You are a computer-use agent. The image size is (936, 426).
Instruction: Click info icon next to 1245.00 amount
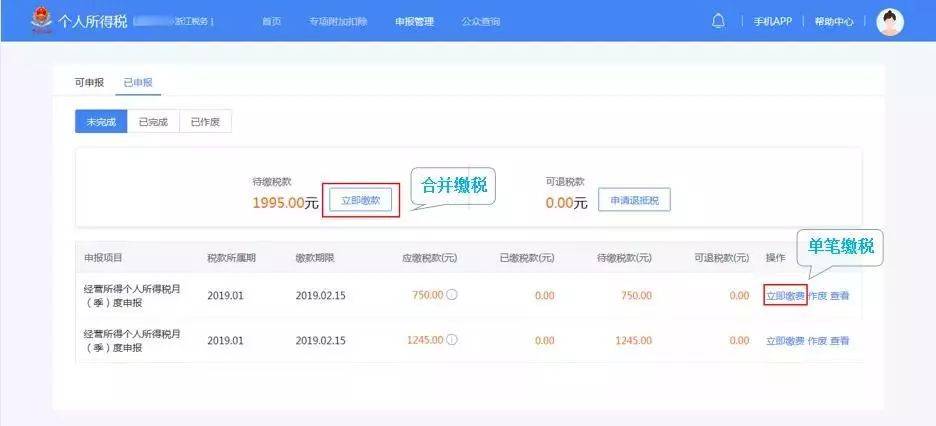(x=452, y=340)
